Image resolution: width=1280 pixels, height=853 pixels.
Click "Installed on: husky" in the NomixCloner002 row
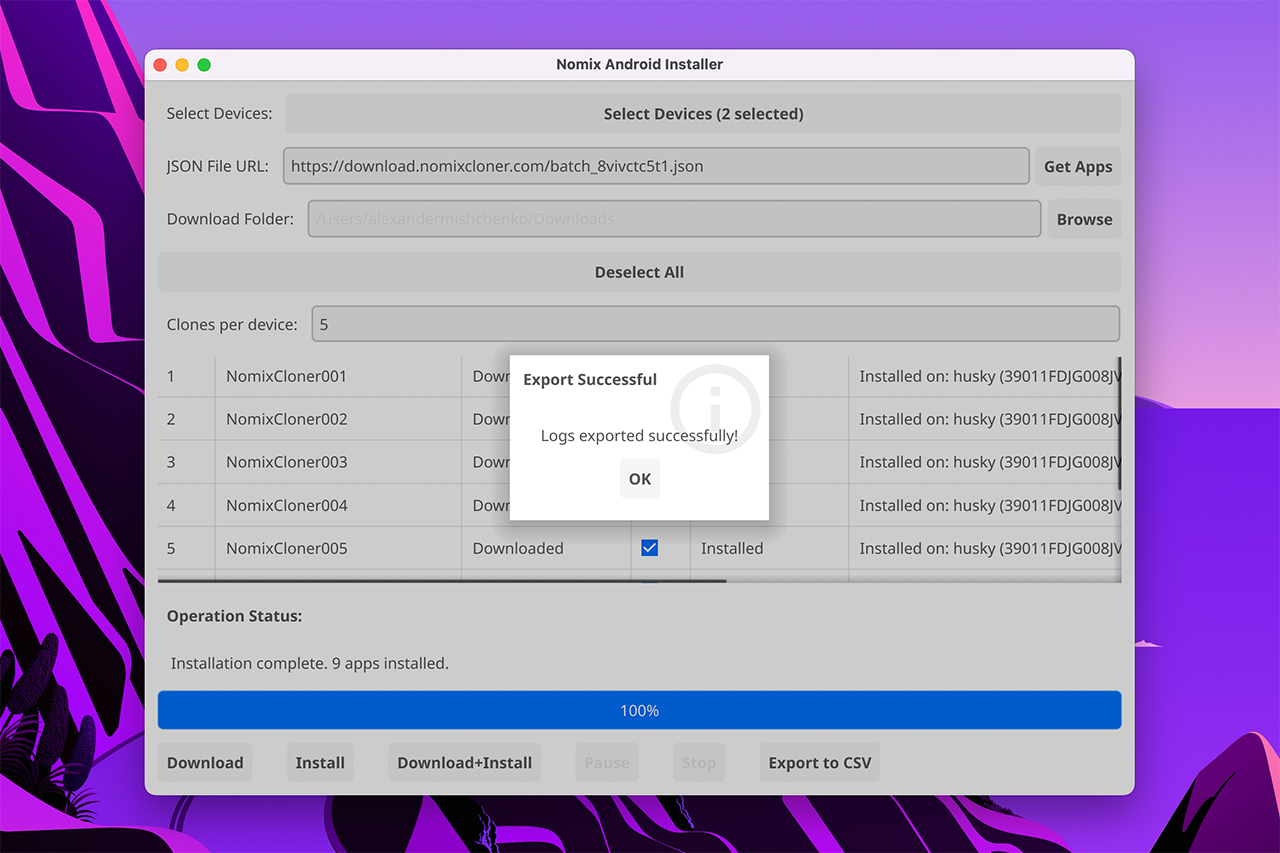coord(985,419)
